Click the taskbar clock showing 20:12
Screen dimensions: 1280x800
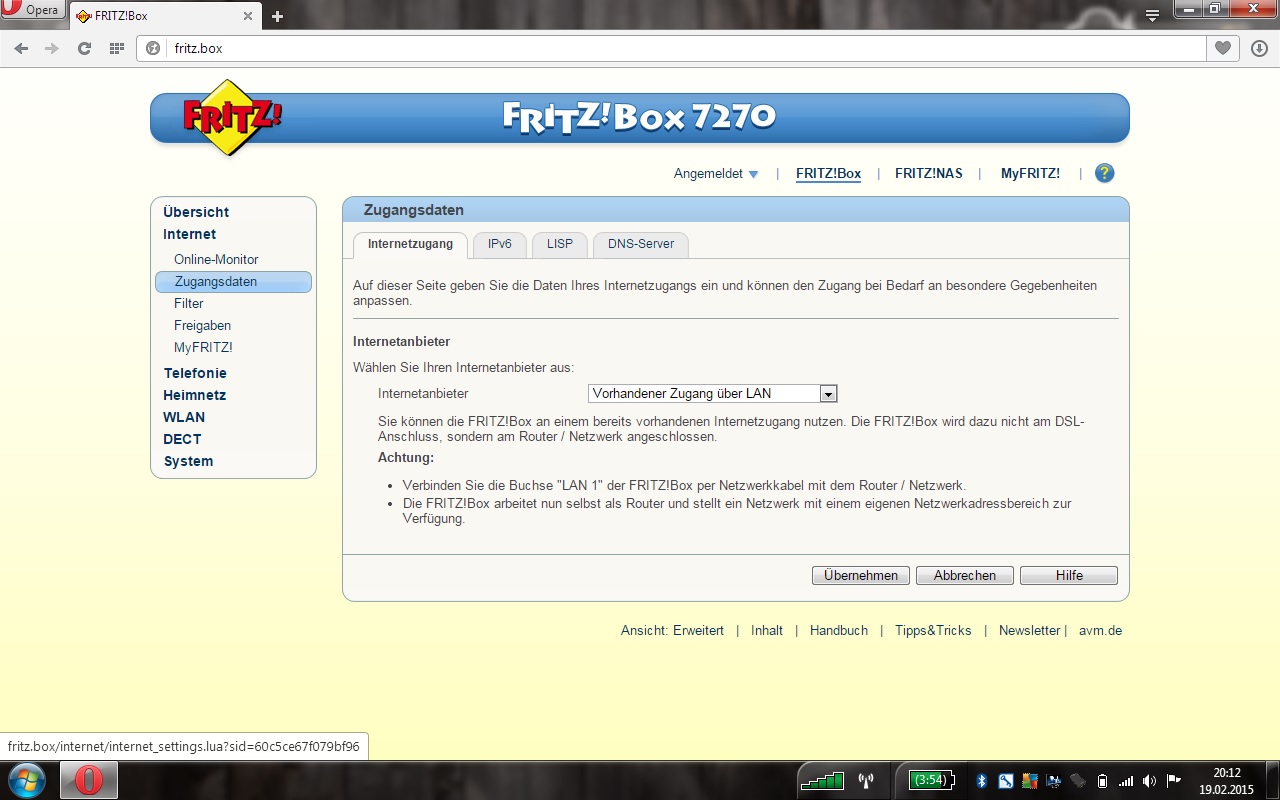pyautogui.click(x=1227, y=781)
